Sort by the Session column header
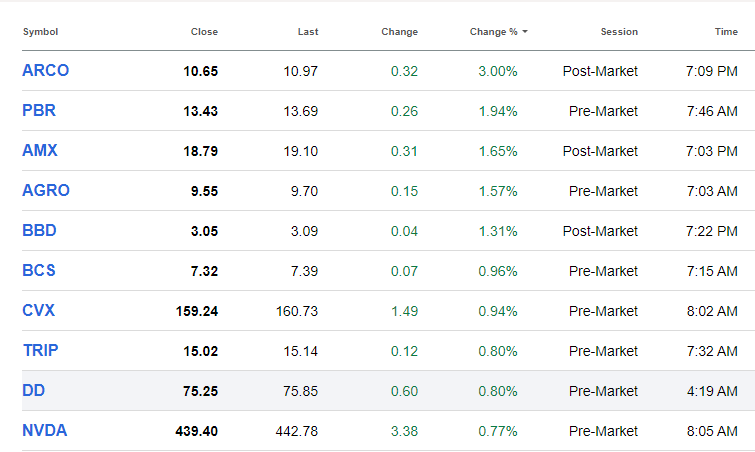The height and width of the screenshot is (452, 755). [619, 32]
